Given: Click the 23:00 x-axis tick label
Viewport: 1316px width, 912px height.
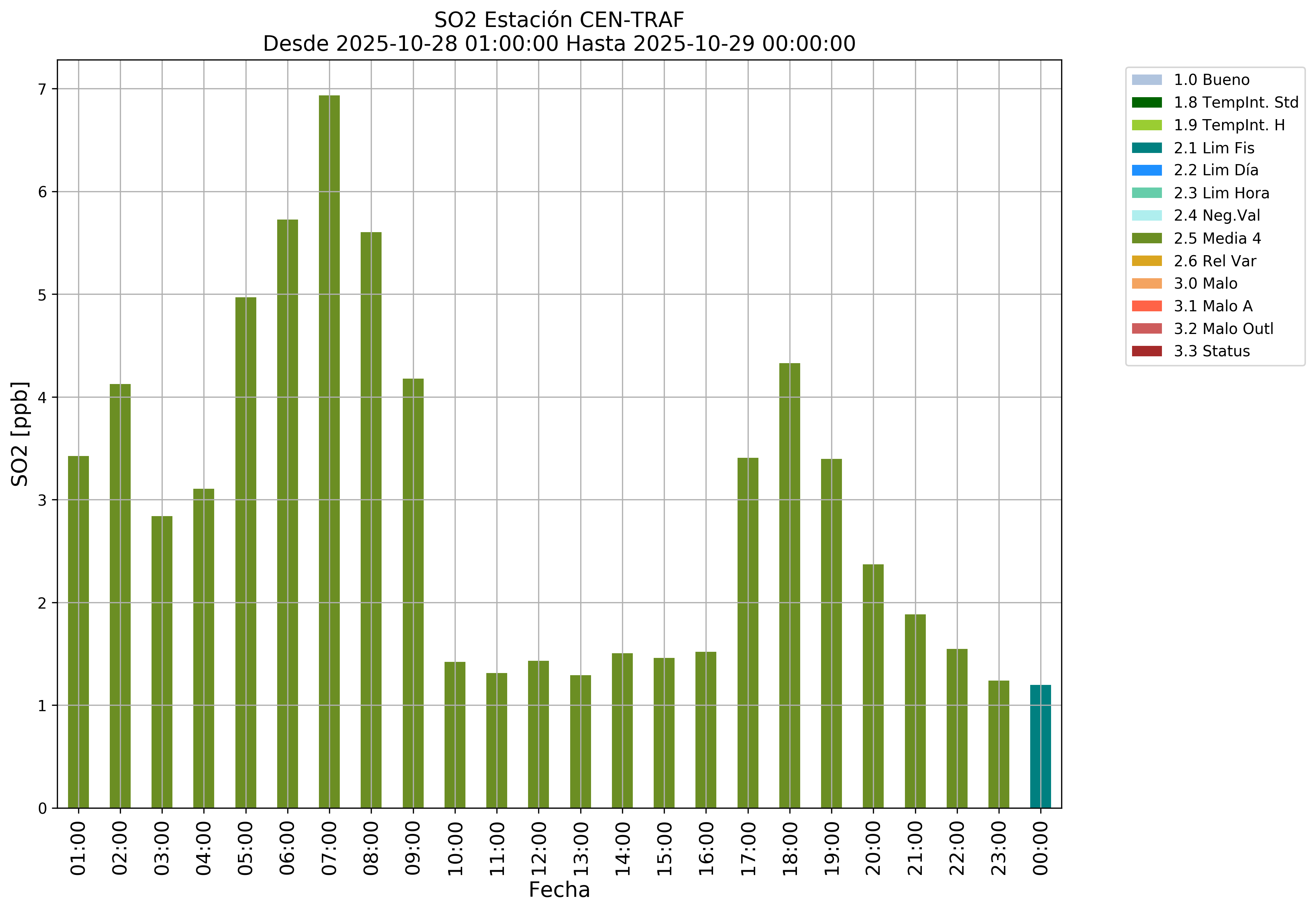Looking at the screenshot, I should coord(998,848).
